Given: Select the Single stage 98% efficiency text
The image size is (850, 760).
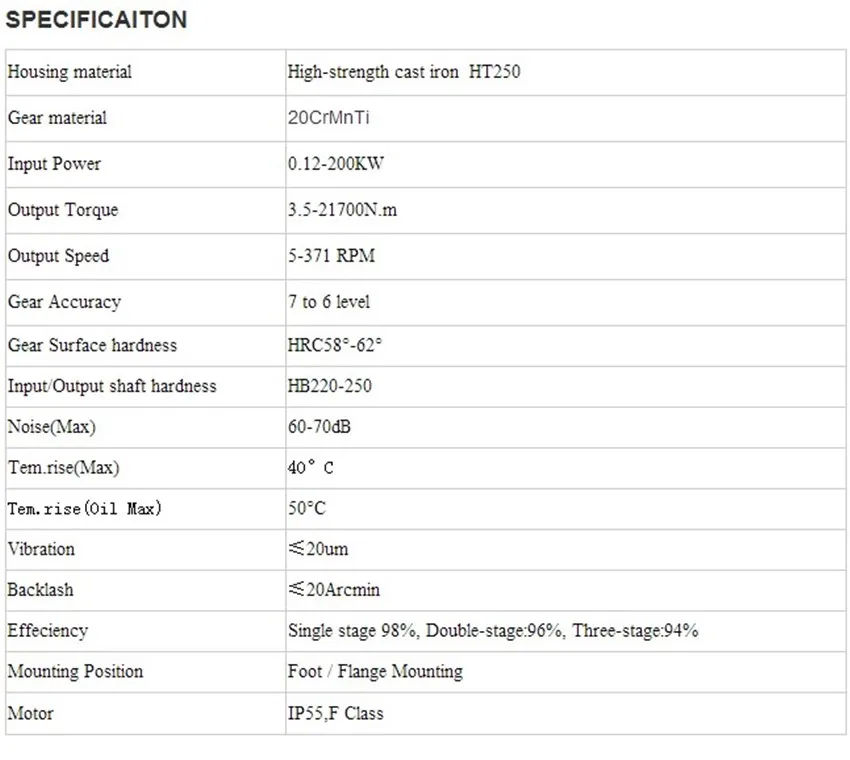Looking at the screenshot, I should coord(352,630).
